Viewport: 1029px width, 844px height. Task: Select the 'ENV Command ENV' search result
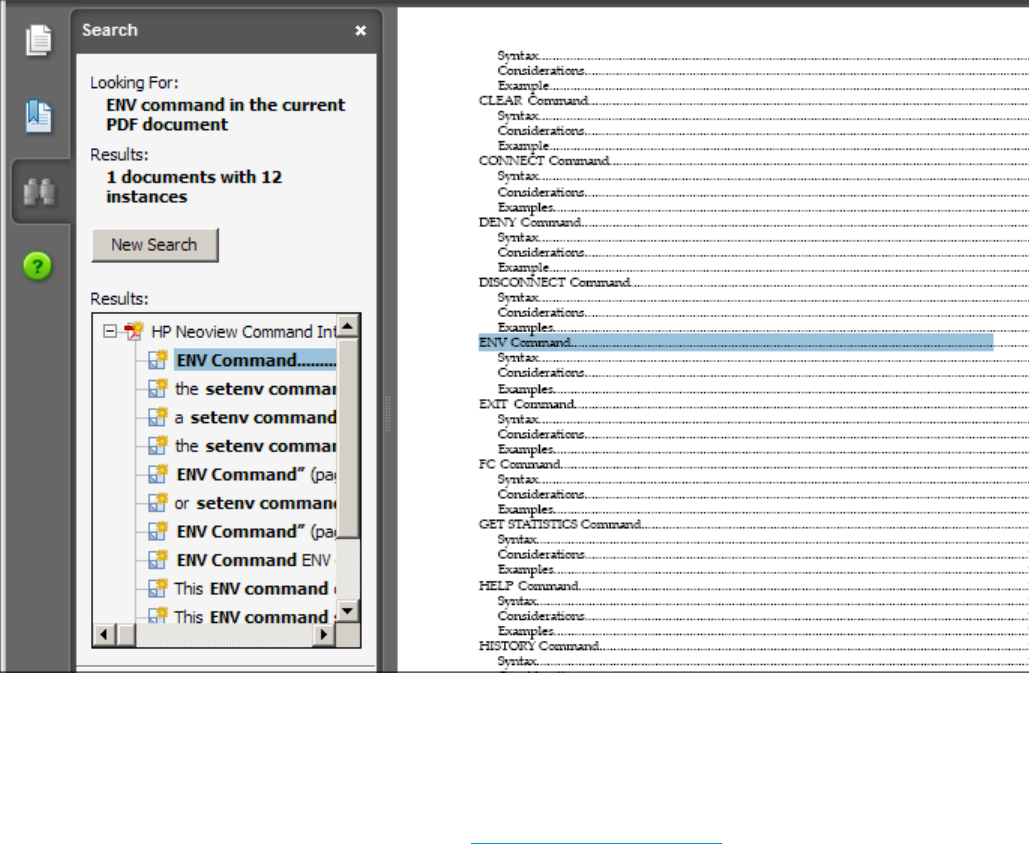coord(254,560)
